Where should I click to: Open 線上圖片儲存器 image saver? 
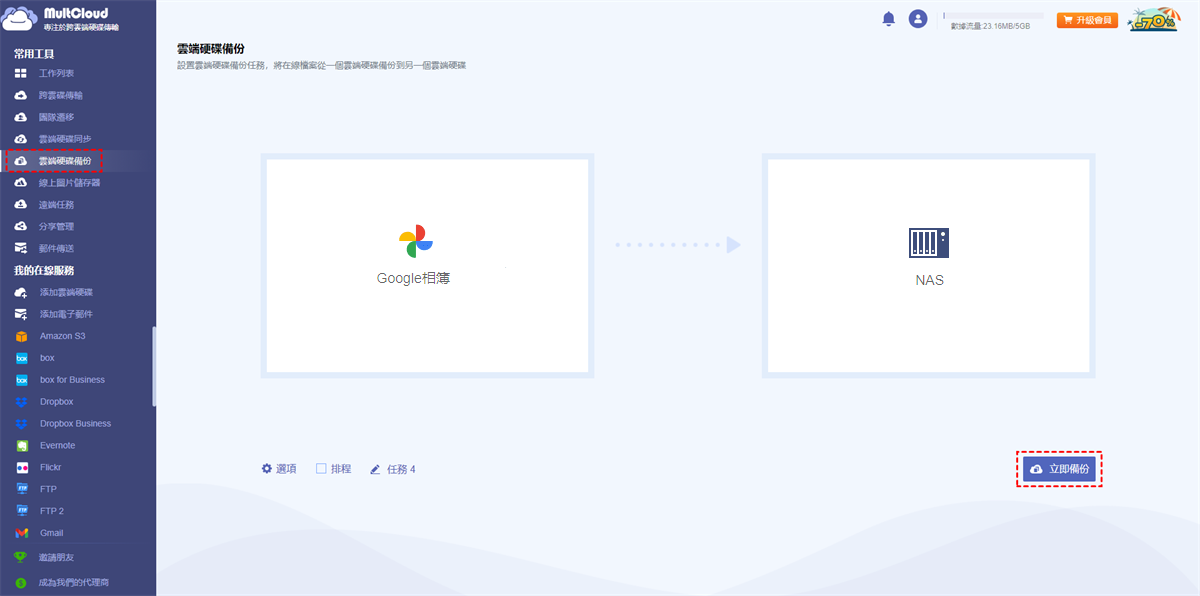click(58, 183)
